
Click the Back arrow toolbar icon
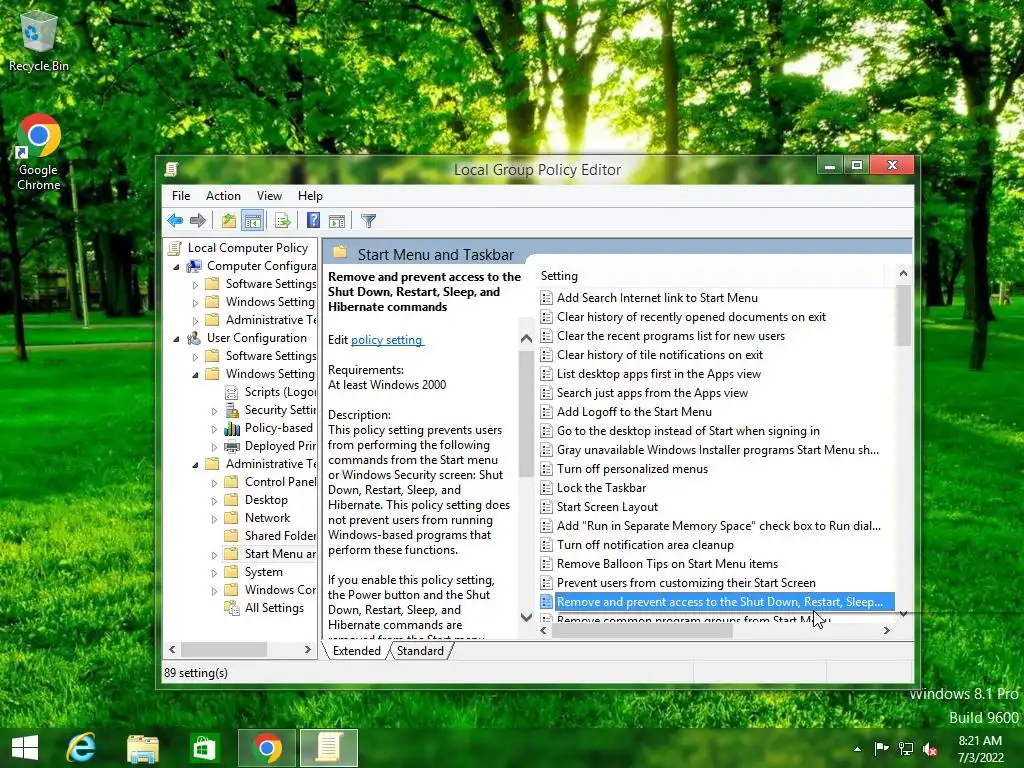point(175,221)
